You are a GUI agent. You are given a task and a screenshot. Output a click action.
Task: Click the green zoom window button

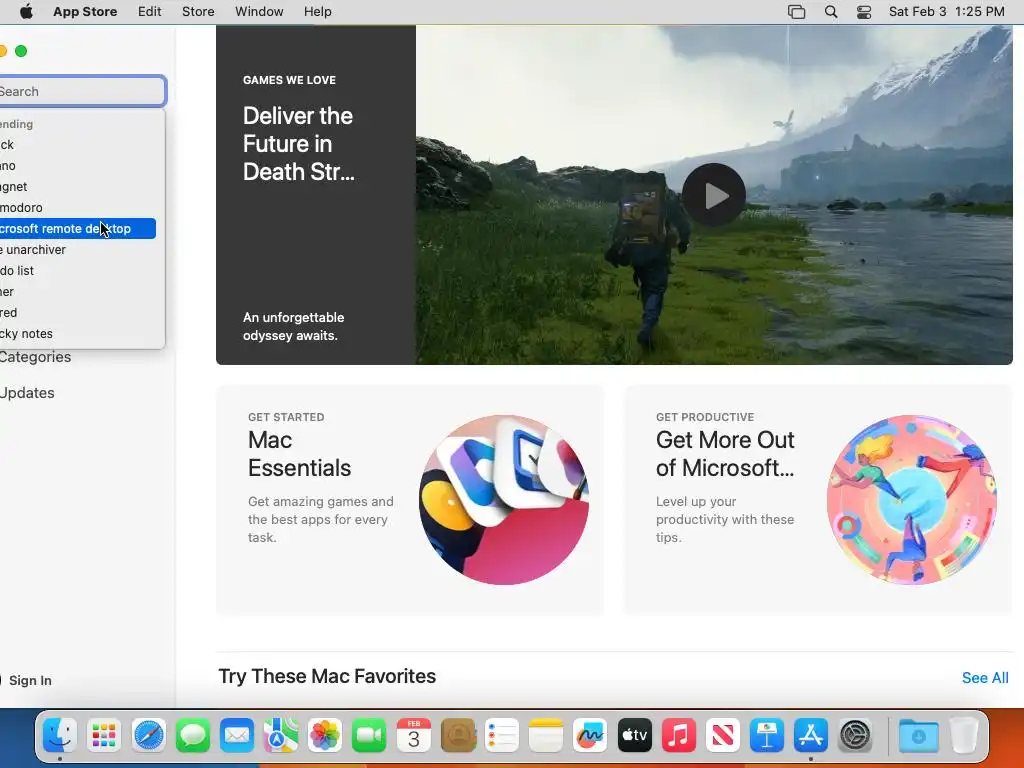(21, 51)
